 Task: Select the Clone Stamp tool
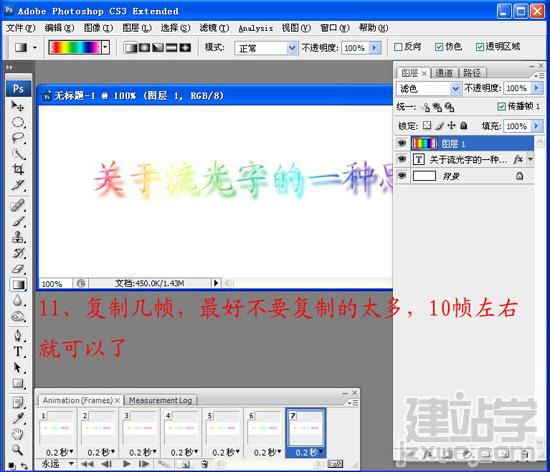click(18, 237)
